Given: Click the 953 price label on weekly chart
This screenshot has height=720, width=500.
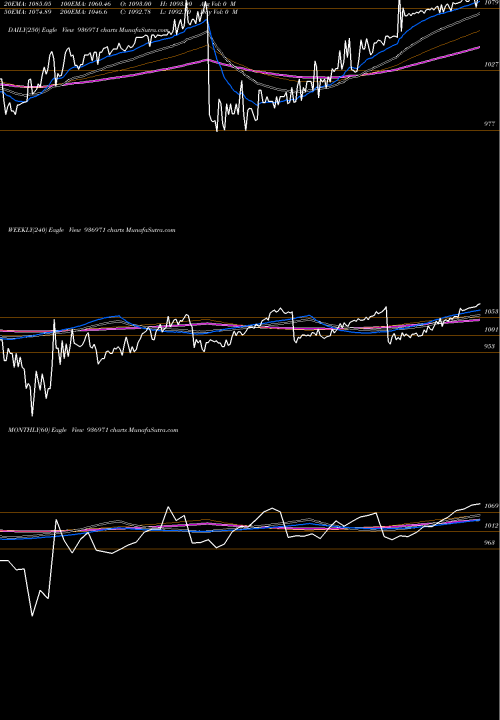Looking at the screenshot, I should point(490,347).
